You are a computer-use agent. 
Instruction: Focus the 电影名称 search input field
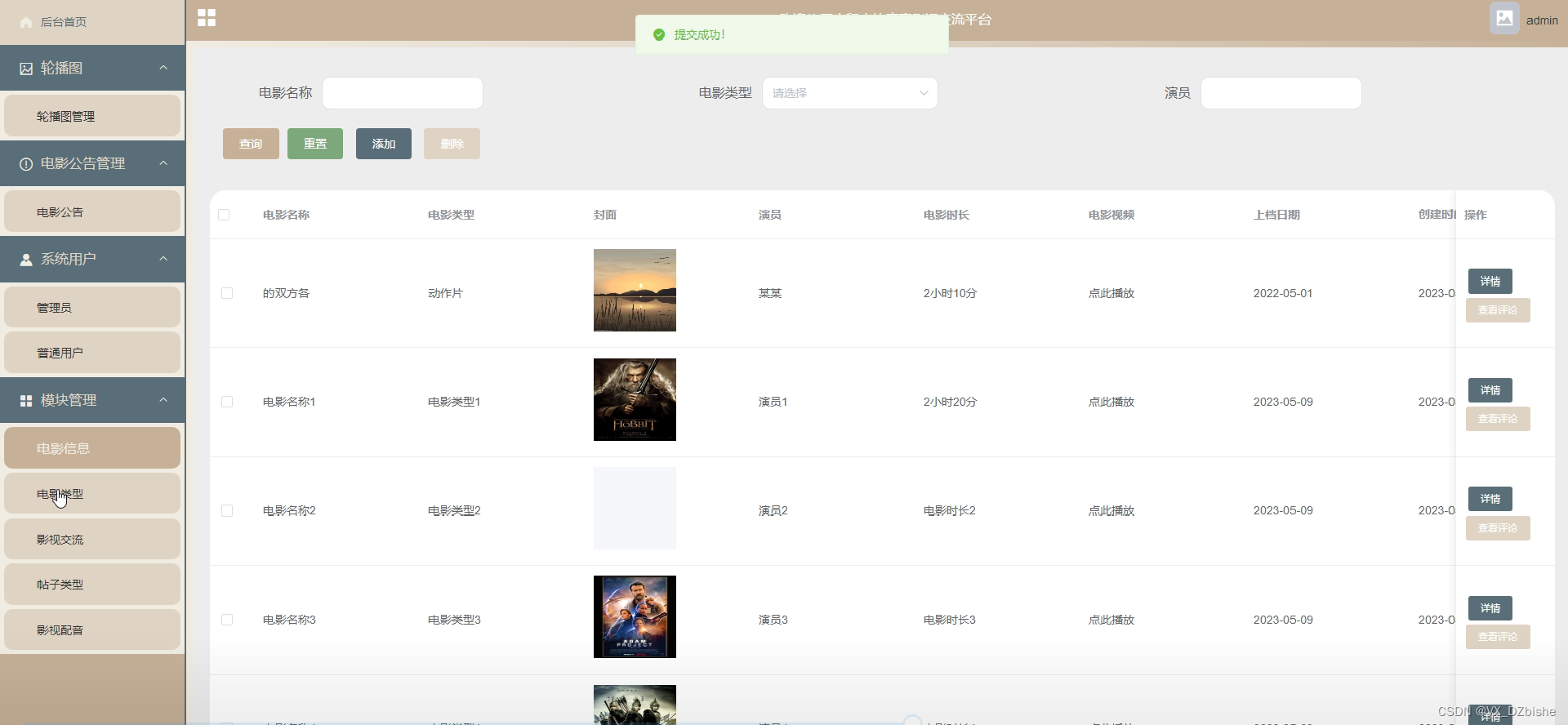pos(403,93)
